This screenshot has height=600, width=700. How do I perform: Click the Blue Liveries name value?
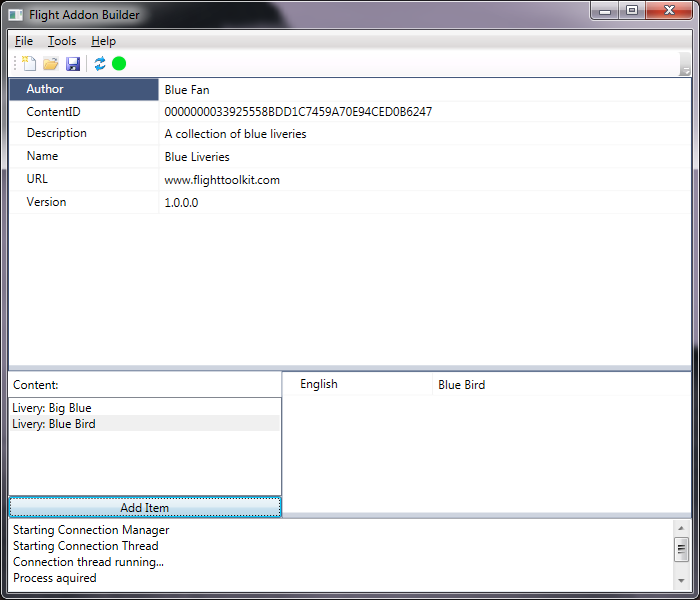197,157
